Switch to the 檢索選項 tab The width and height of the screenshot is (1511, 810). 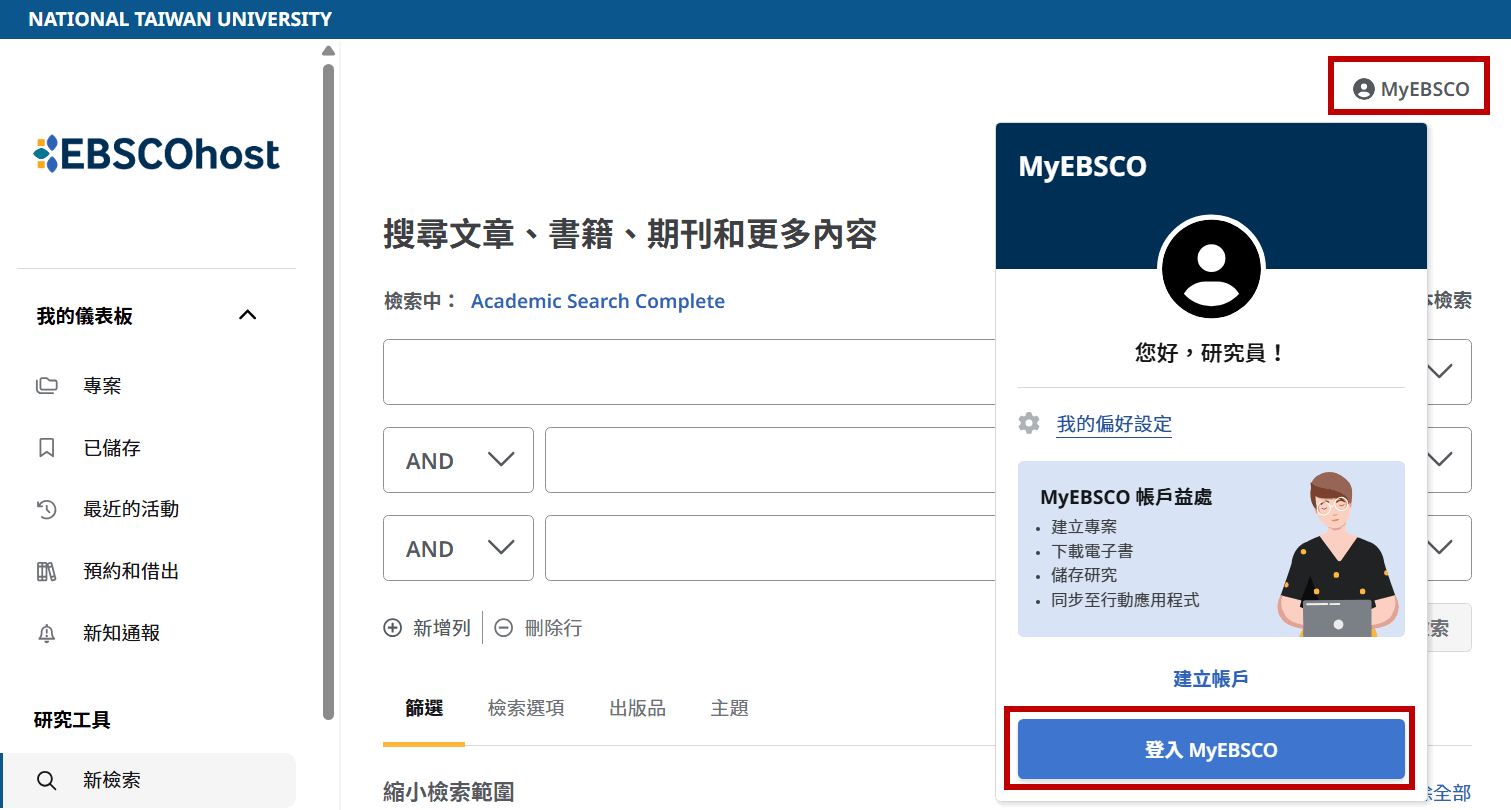[x=526, y=708]
